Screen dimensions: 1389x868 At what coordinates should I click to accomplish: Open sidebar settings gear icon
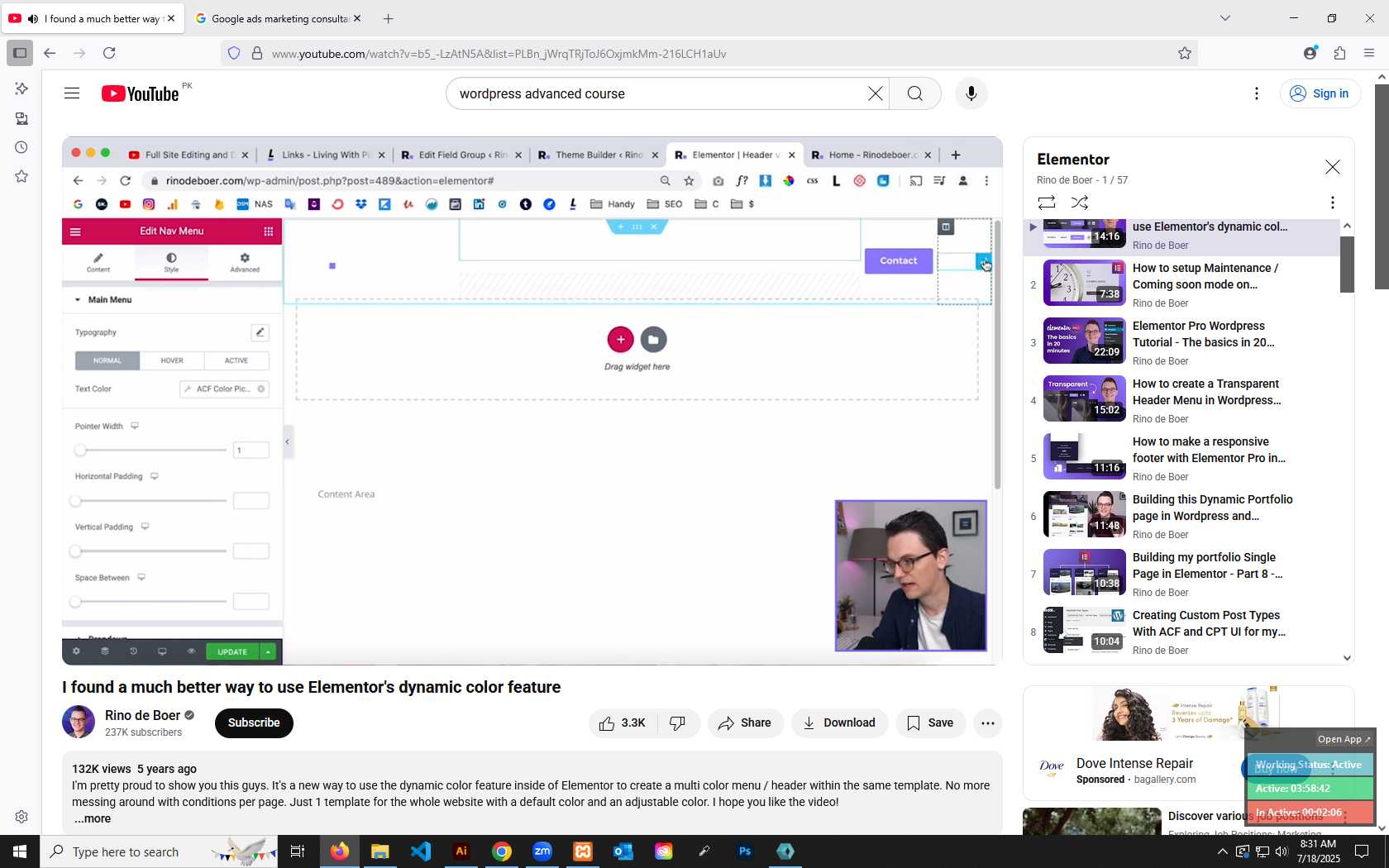(x=21, y=817)
